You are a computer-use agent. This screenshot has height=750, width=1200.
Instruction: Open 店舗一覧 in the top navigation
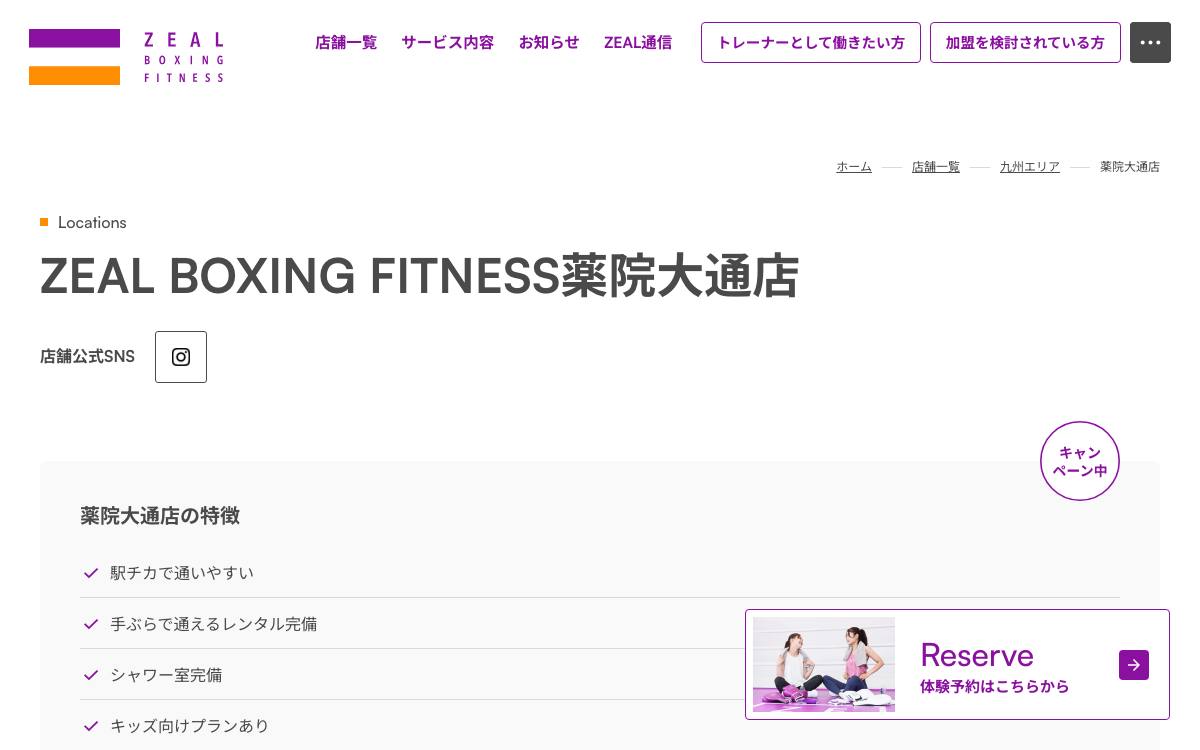click(346, 43)
